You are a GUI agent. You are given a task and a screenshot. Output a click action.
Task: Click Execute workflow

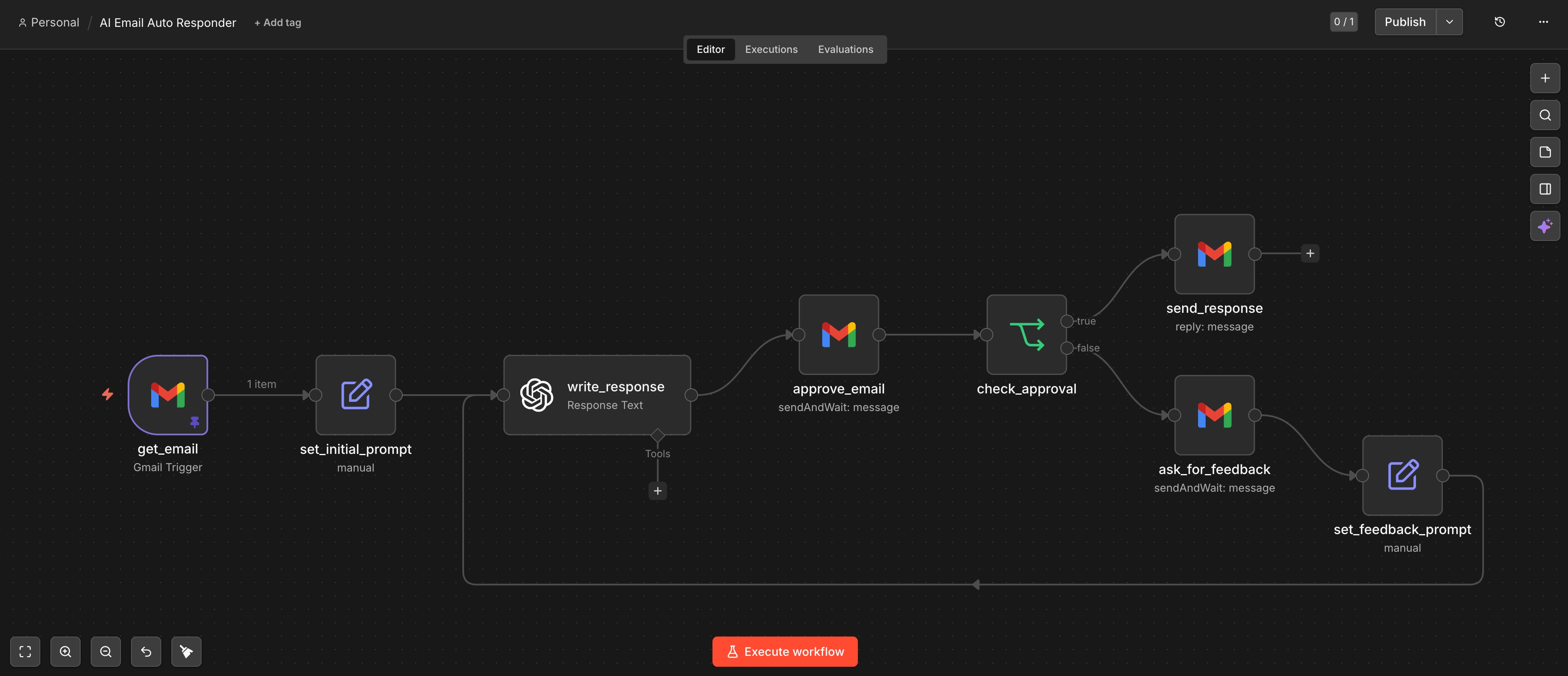pos(784,652)
